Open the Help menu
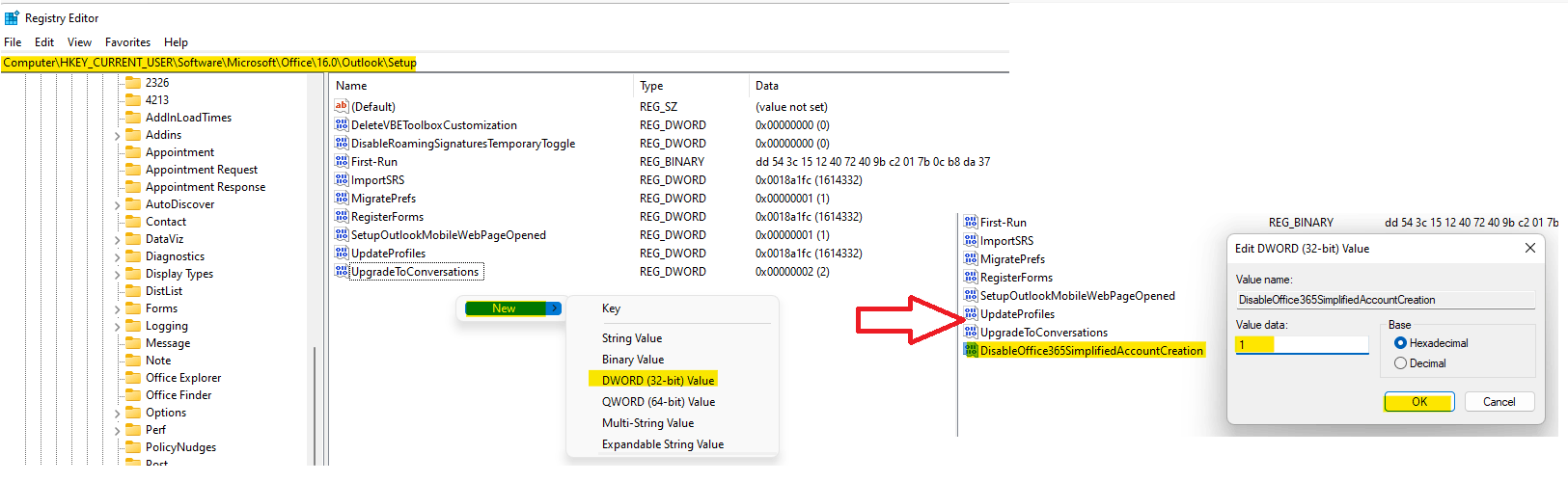Image resolution: width=1568 pixels, height=482 pixels. coord(176,42)
